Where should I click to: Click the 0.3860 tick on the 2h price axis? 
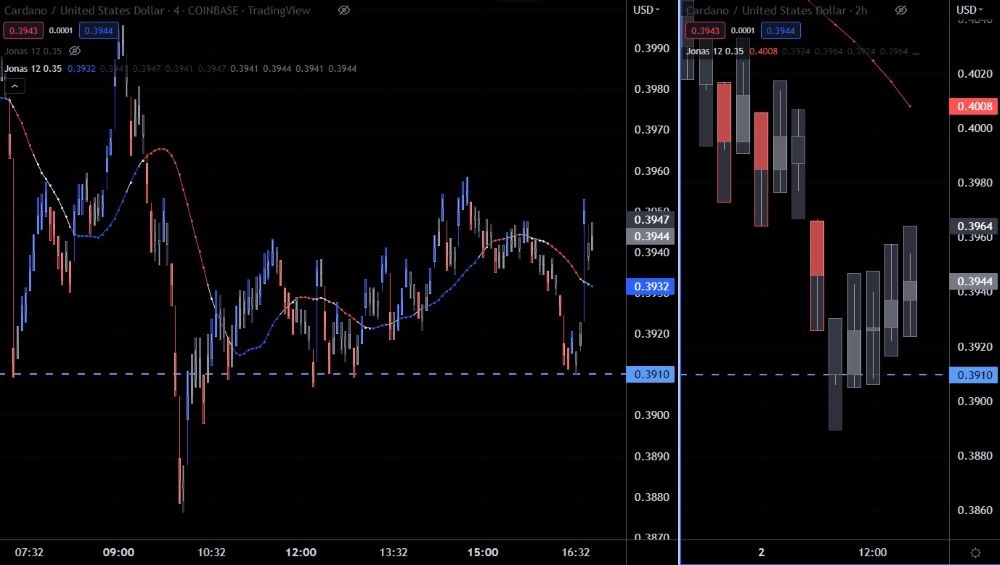975,510
